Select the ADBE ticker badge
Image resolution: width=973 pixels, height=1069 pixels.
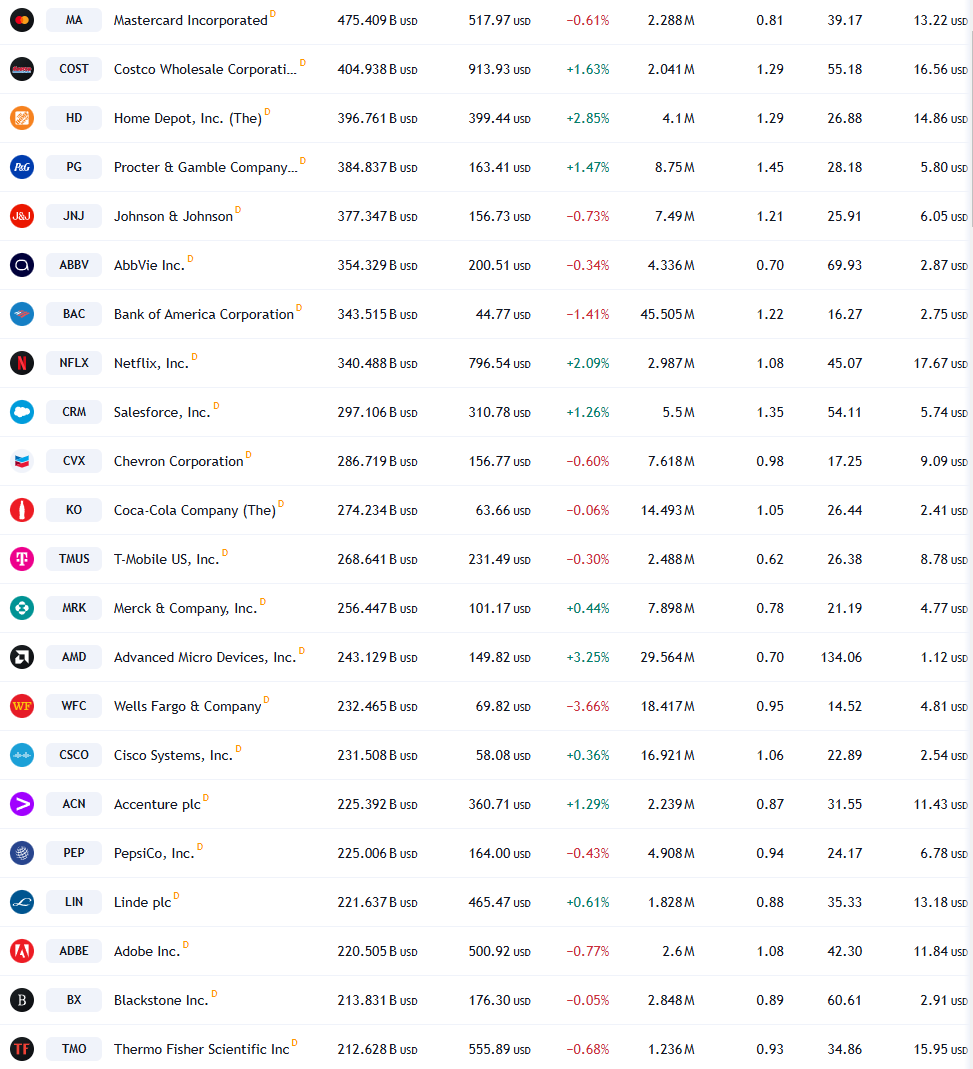click(x=74, y=951)
